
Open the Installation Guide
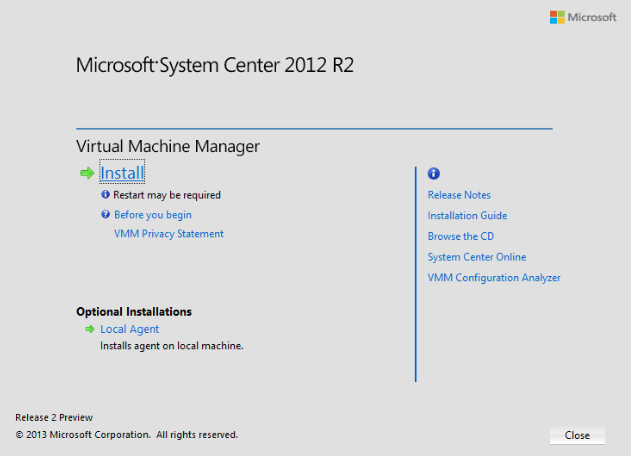click(x=467, y=216)
